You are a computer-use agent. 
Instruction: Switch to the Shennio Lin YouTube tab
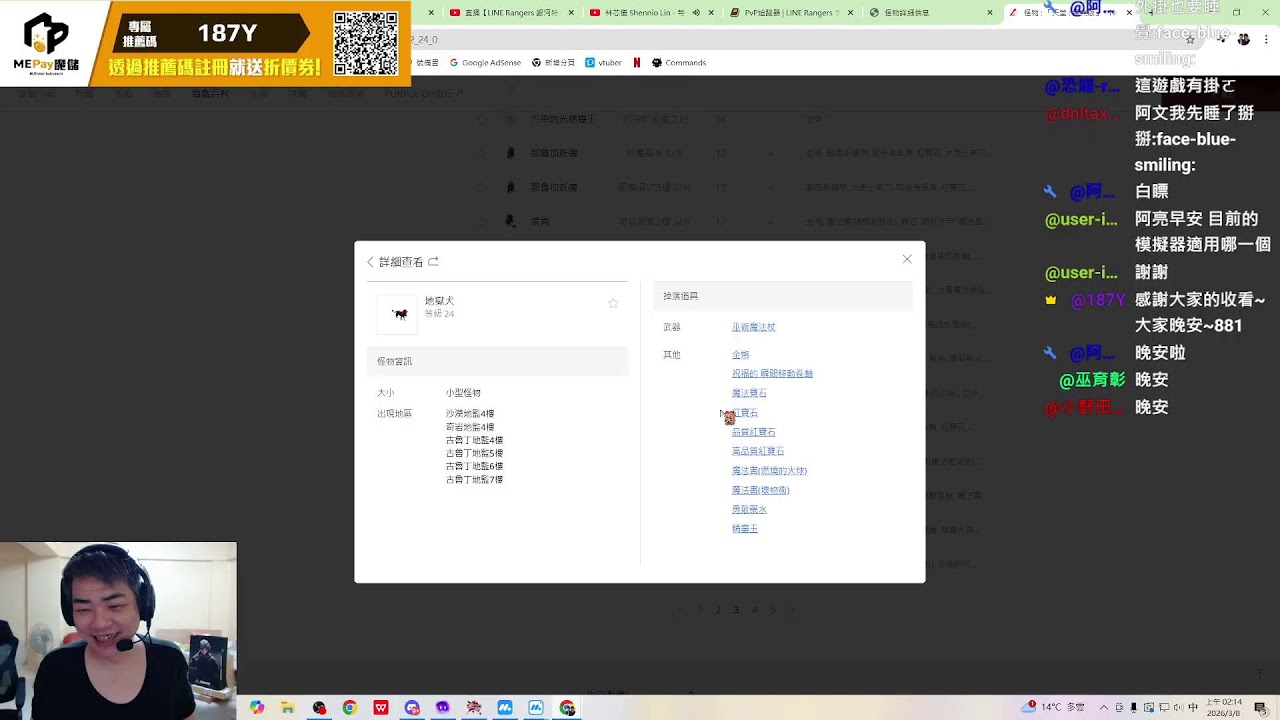pos(645,13)
